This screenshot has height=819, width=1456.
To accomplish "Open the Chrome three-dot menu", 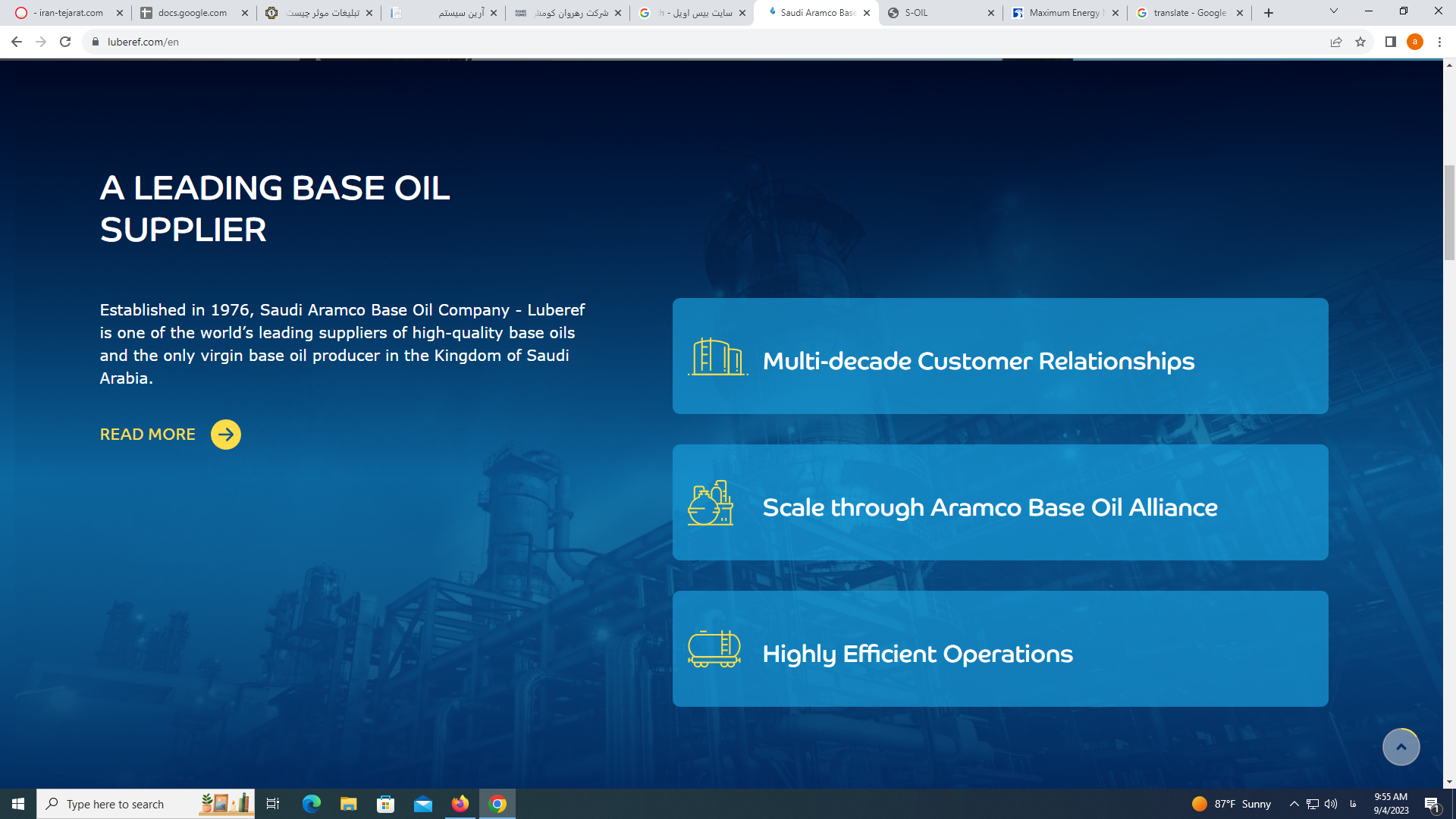I will (x=1439, y=42).
